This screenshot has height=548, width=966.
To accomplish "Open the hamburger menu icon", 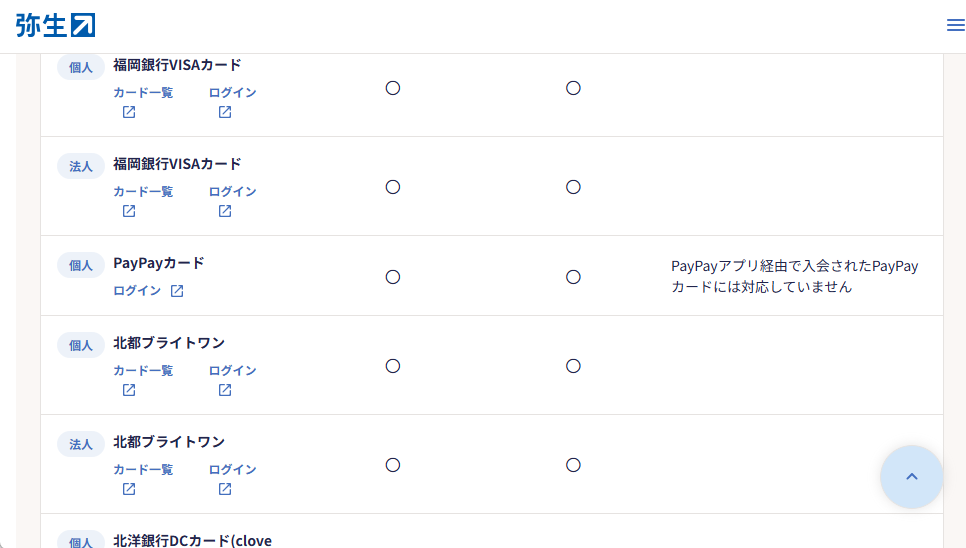I will pyautogui.click(x=955, y=26).
